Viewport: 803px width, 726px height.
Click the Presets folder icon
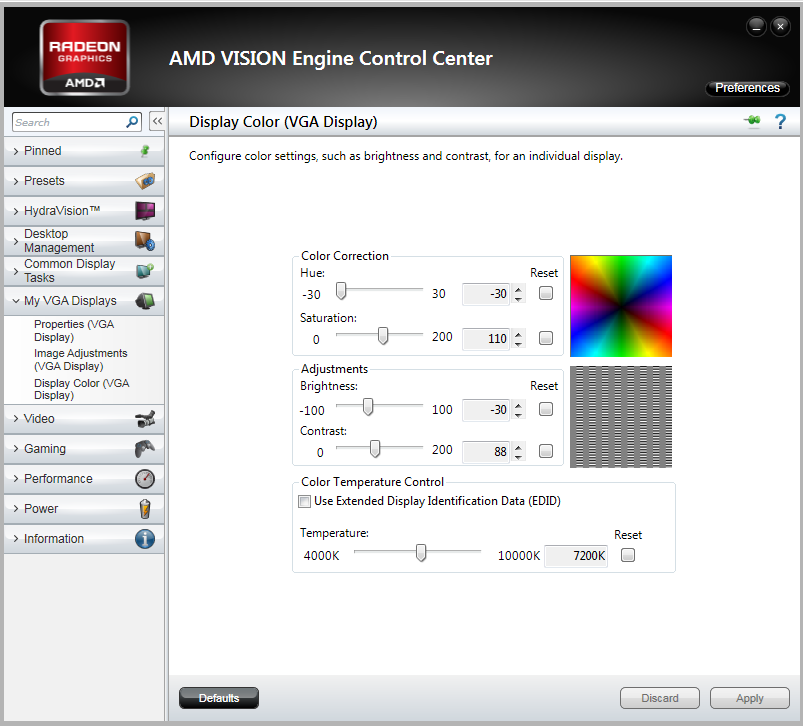145,181
